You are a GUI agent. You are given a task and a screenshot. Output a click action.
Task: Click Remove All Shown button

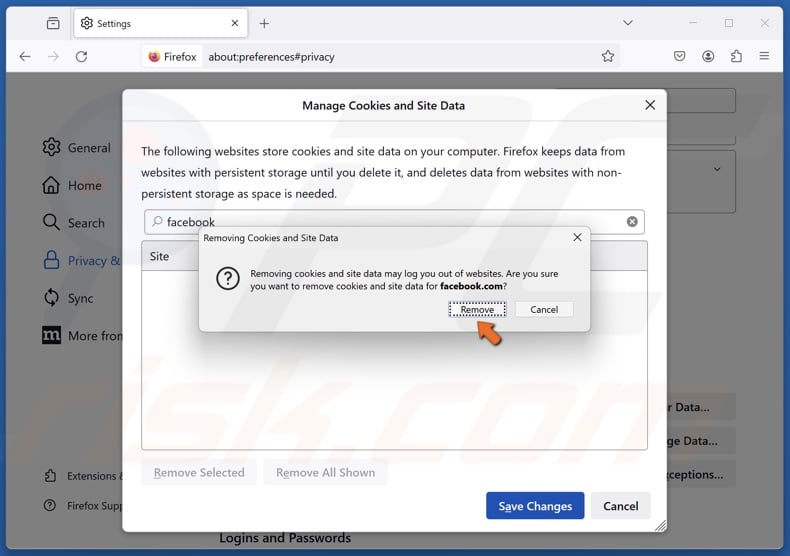(325, 472)
